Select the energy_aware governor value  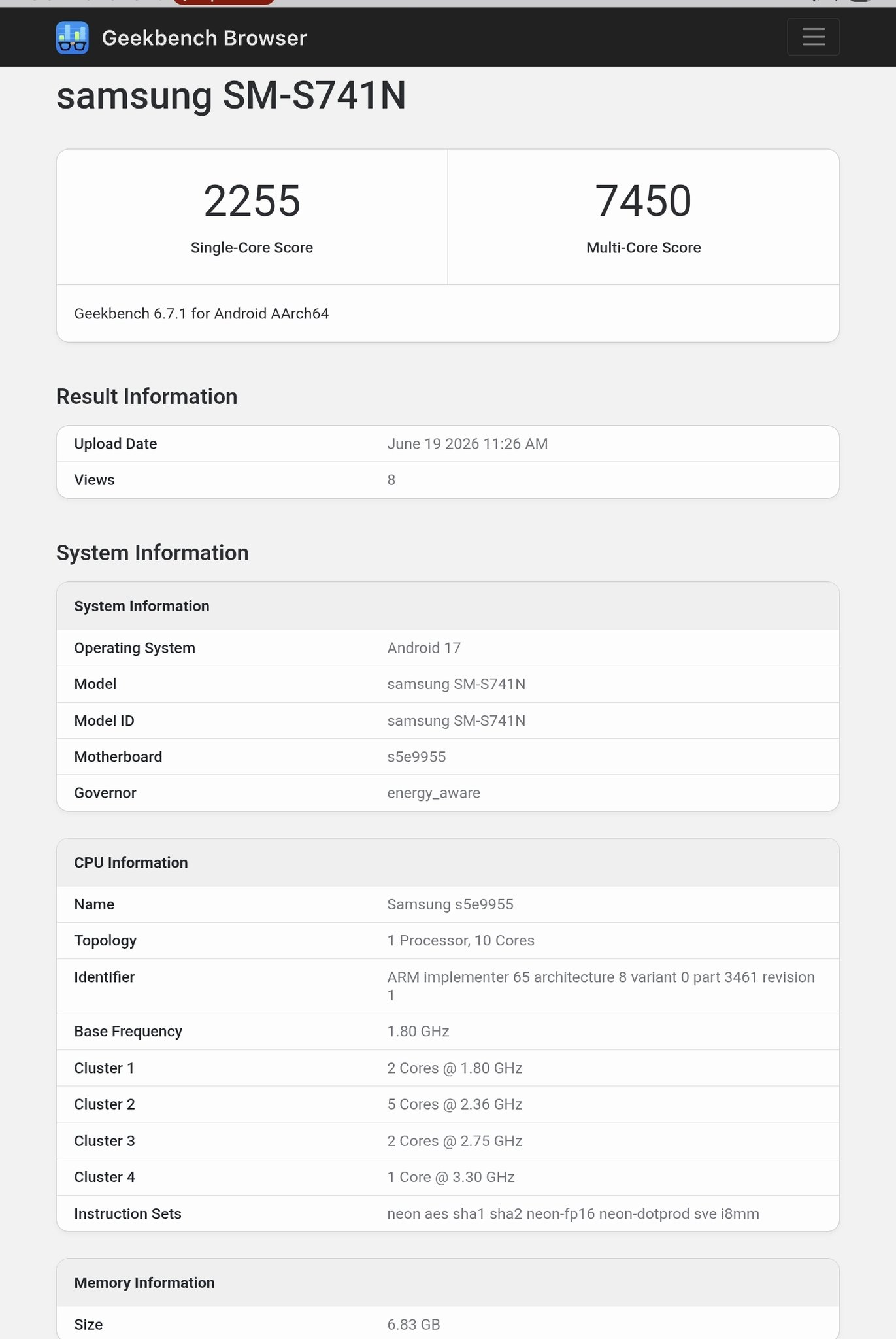(x=433, y=793)
